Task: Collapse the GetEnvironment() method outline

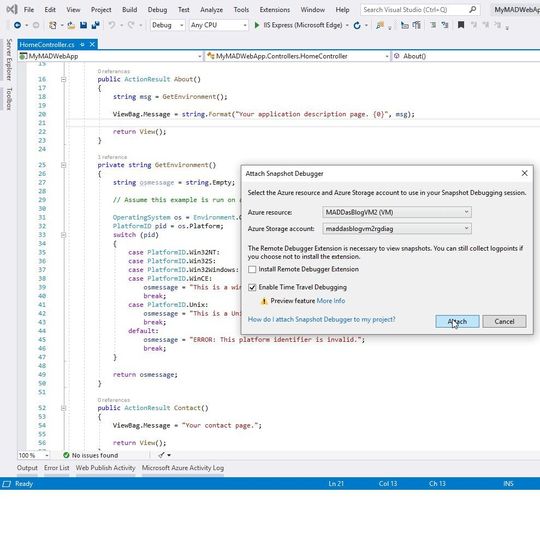Action: pos(63,165)
